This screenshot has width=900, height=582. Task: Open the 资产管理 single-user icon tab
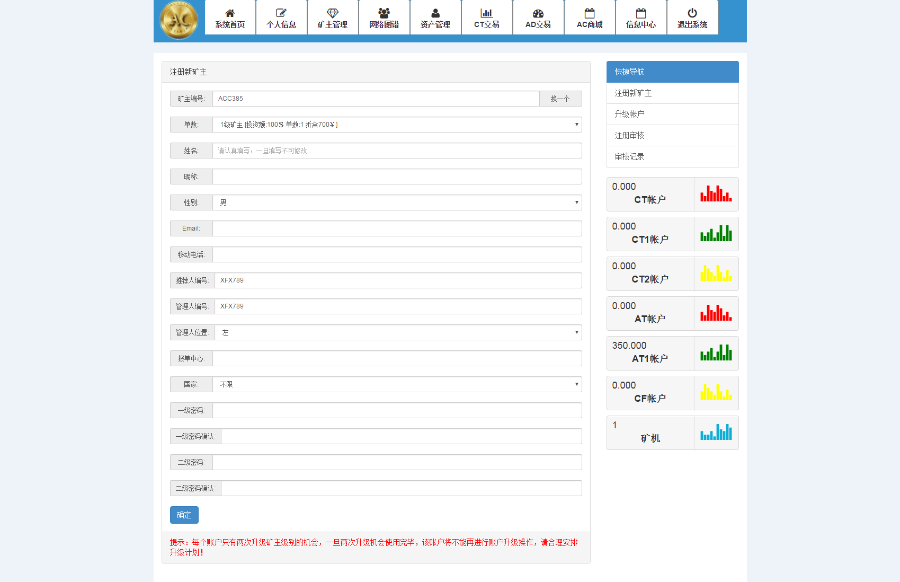coord(435,18)
